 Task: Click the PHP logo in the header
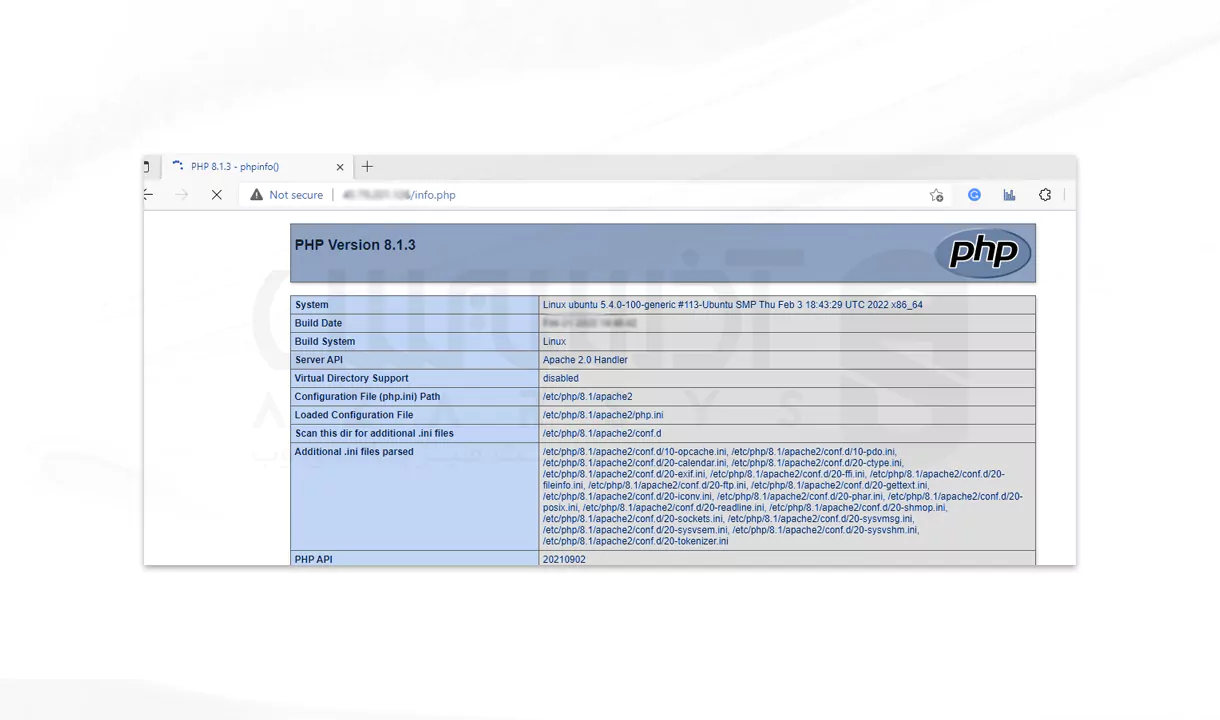[983, 252]
